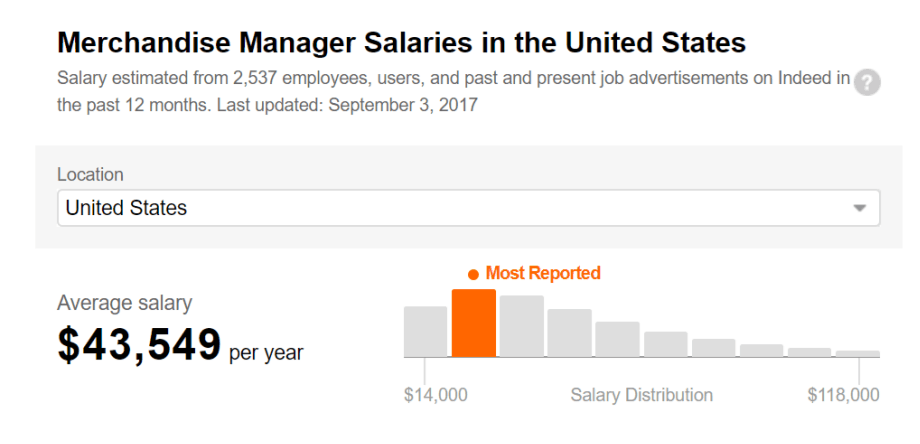The width and height of the screenshot is (920, 444).
Task: Click the $118,000 maximum salary label
Action: click(843, 395)
